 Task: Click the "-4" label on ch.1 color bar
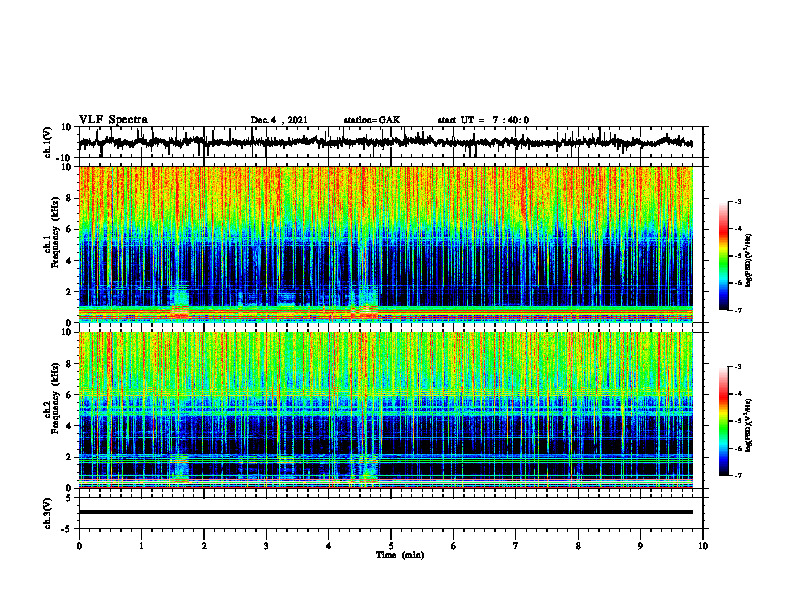tap(738, 229)
